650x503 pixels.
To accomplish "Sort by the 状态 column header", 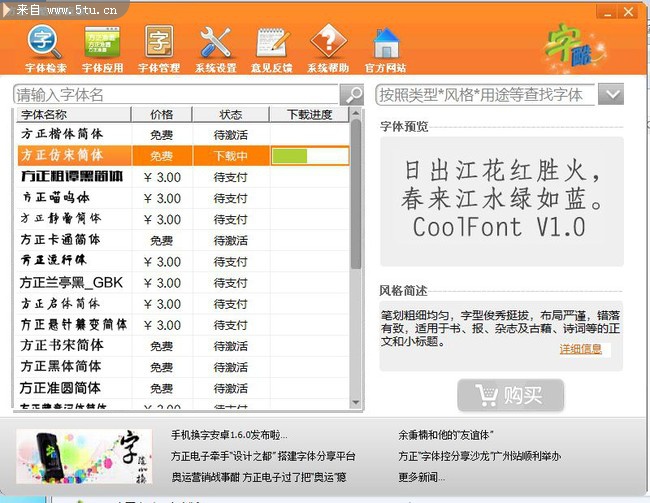I will 230,115.
